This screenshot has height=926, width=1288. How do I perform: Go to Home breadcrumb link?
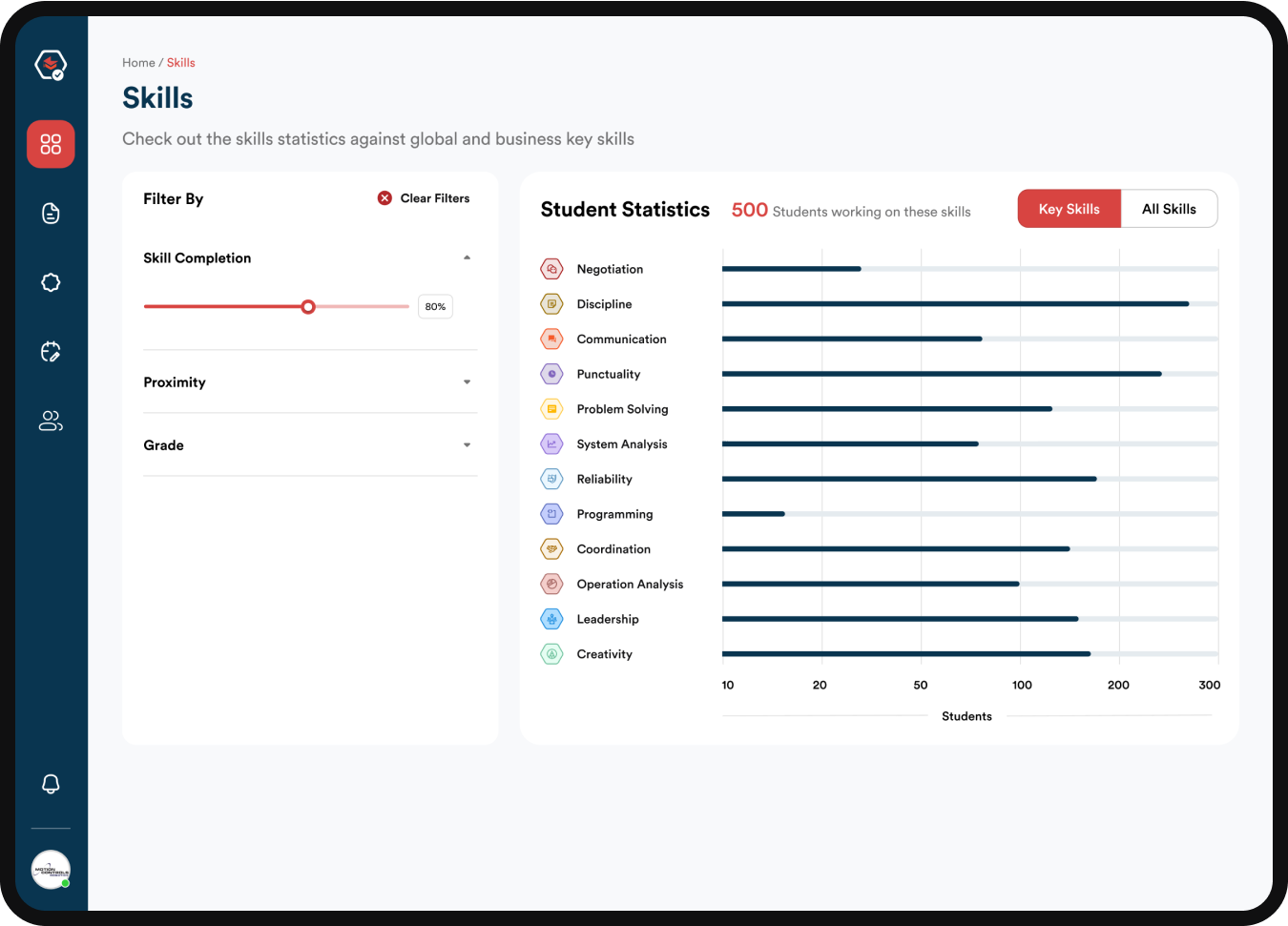[138, 63]
